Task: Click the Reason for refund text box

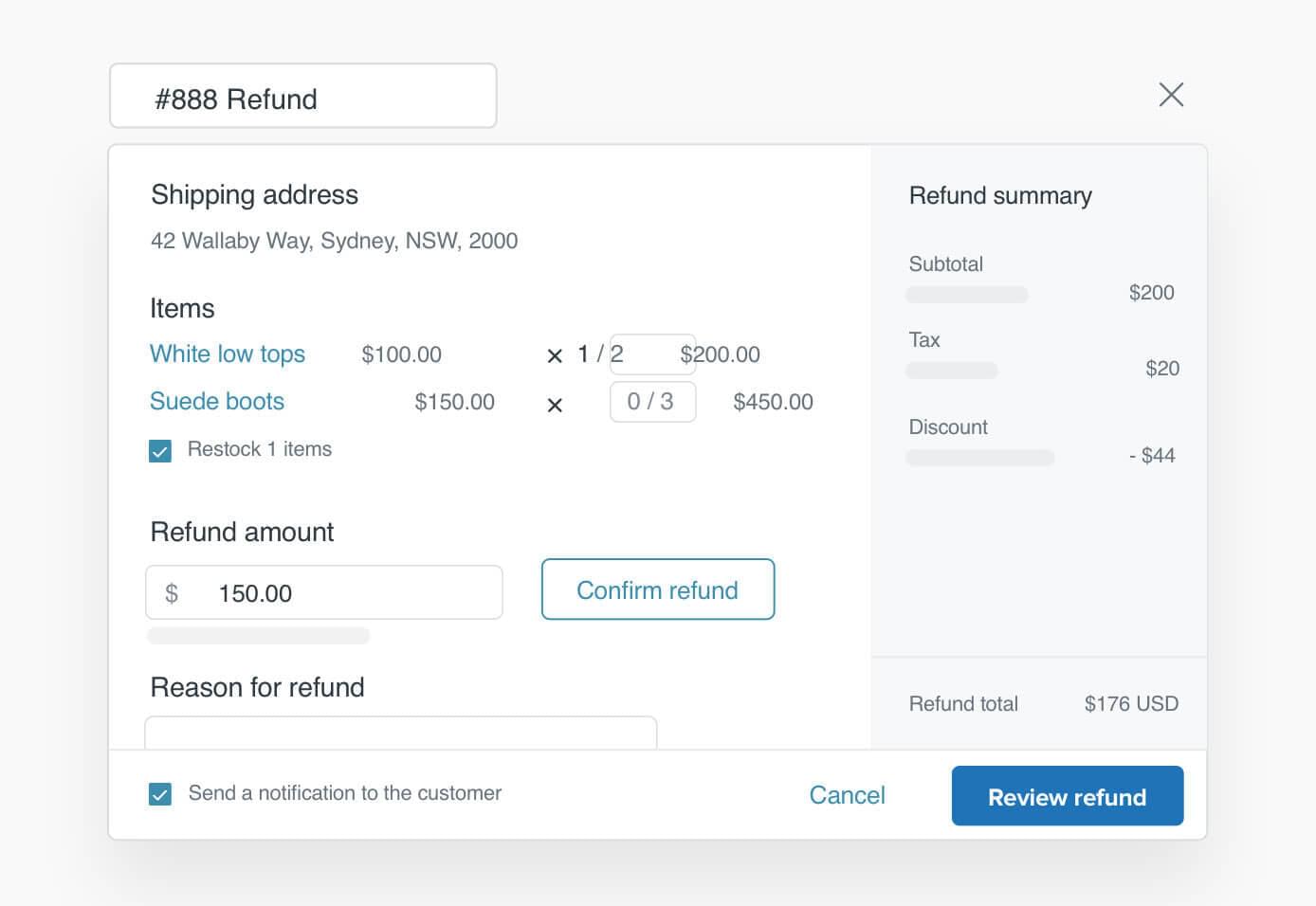Action: point(400,733)
